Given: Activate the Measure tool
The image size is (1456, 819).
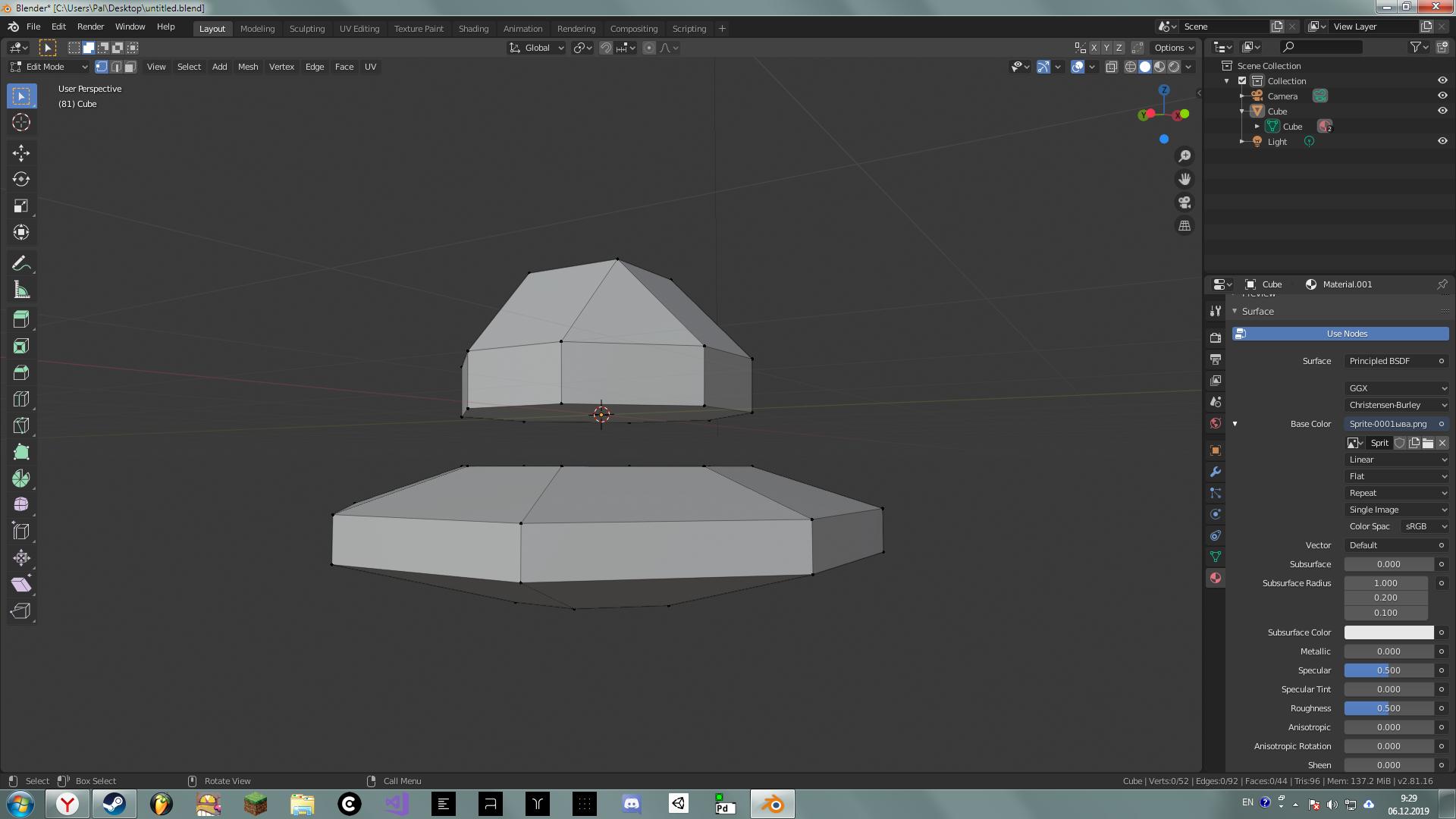Looking at the screenshot, I should (21, 289).
